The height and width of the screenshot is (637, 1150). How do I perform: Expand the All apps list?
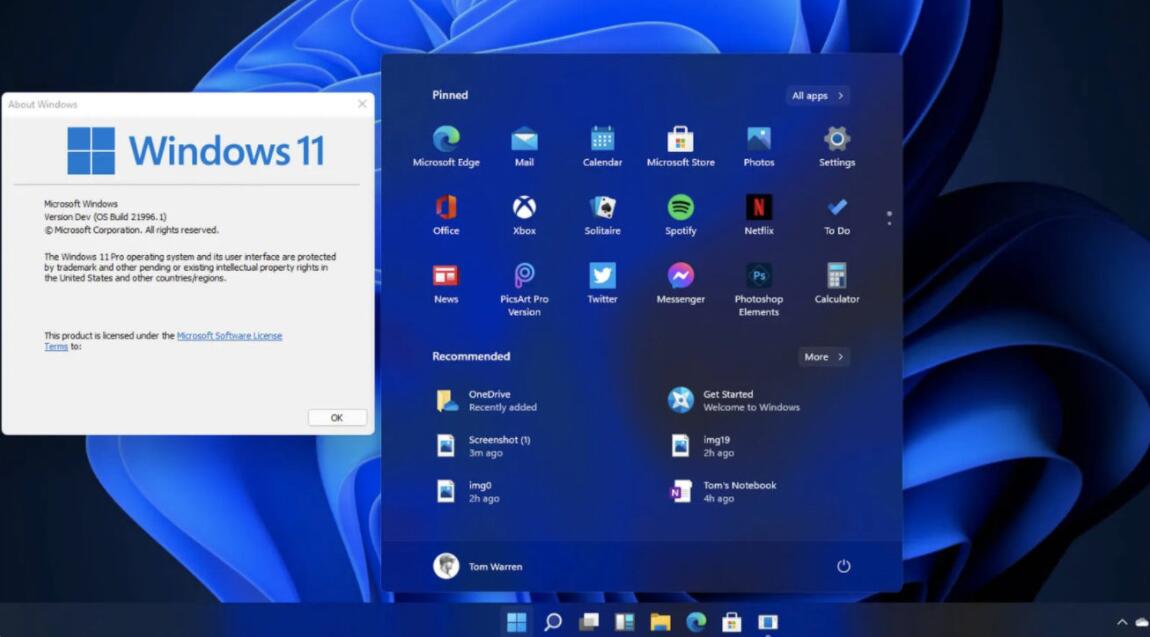click(x=817, y=96)
